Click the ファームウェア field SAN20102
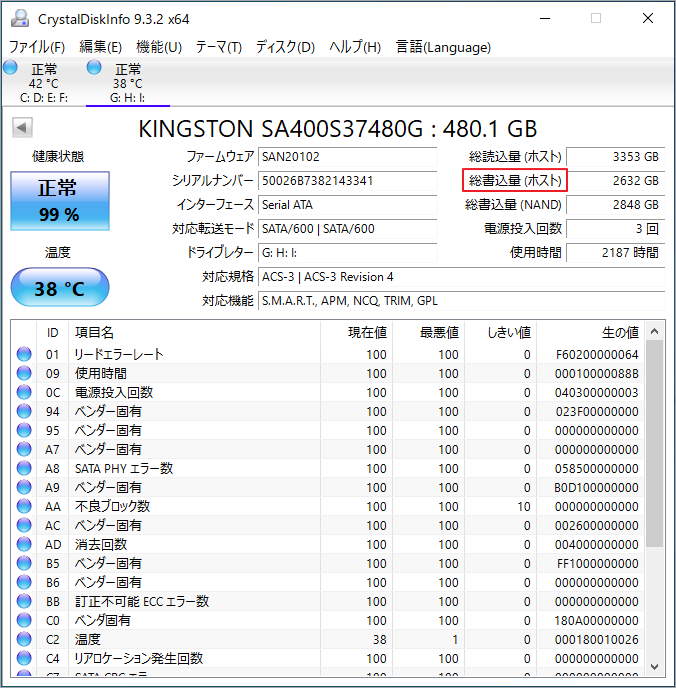Image resolution: width=676 pixels, height=688 pixels. coord(347,157)
